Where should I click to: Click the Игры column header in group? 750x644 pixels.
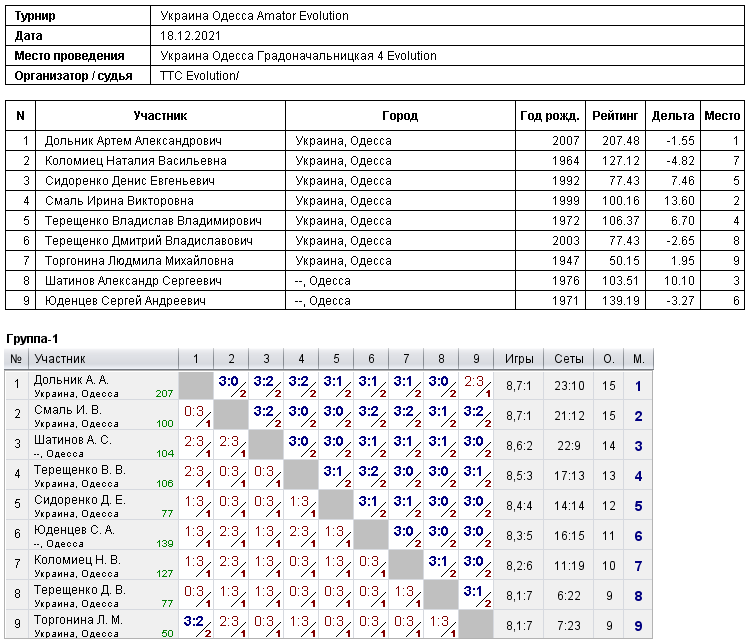coord(519,359)
